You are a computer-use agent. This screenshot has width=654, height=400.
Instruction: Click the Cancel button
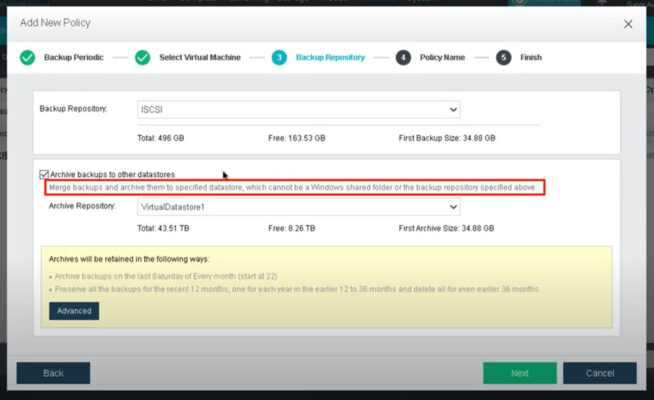click(600, 373)
